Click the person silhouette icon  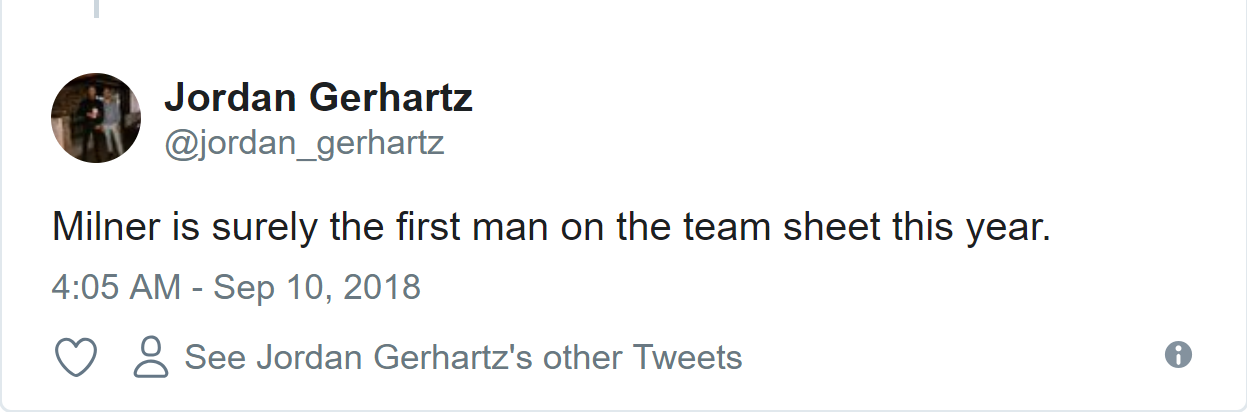[151, 357]
